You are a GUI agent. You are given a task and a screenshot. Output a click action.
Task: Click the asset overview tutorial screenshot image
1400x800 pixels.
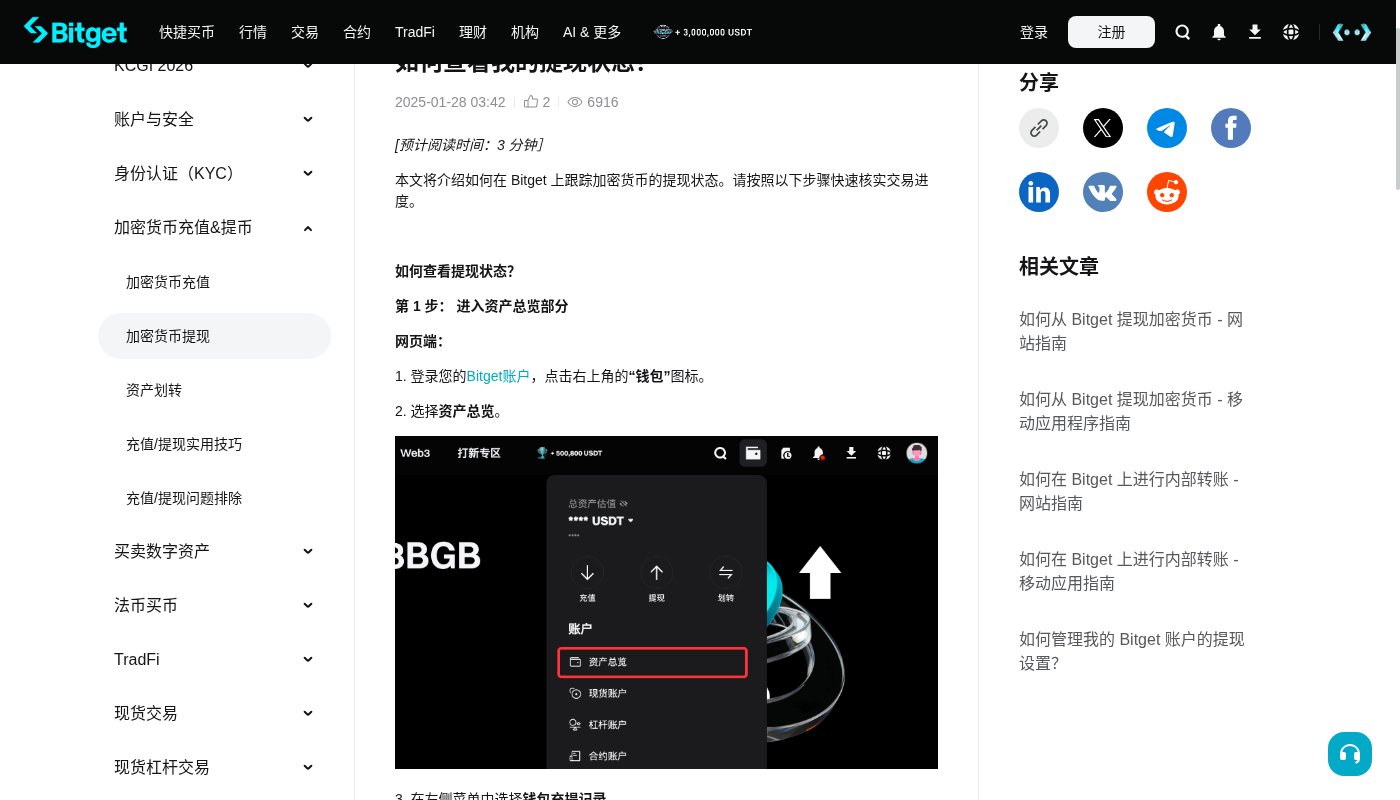pos(666,602)
